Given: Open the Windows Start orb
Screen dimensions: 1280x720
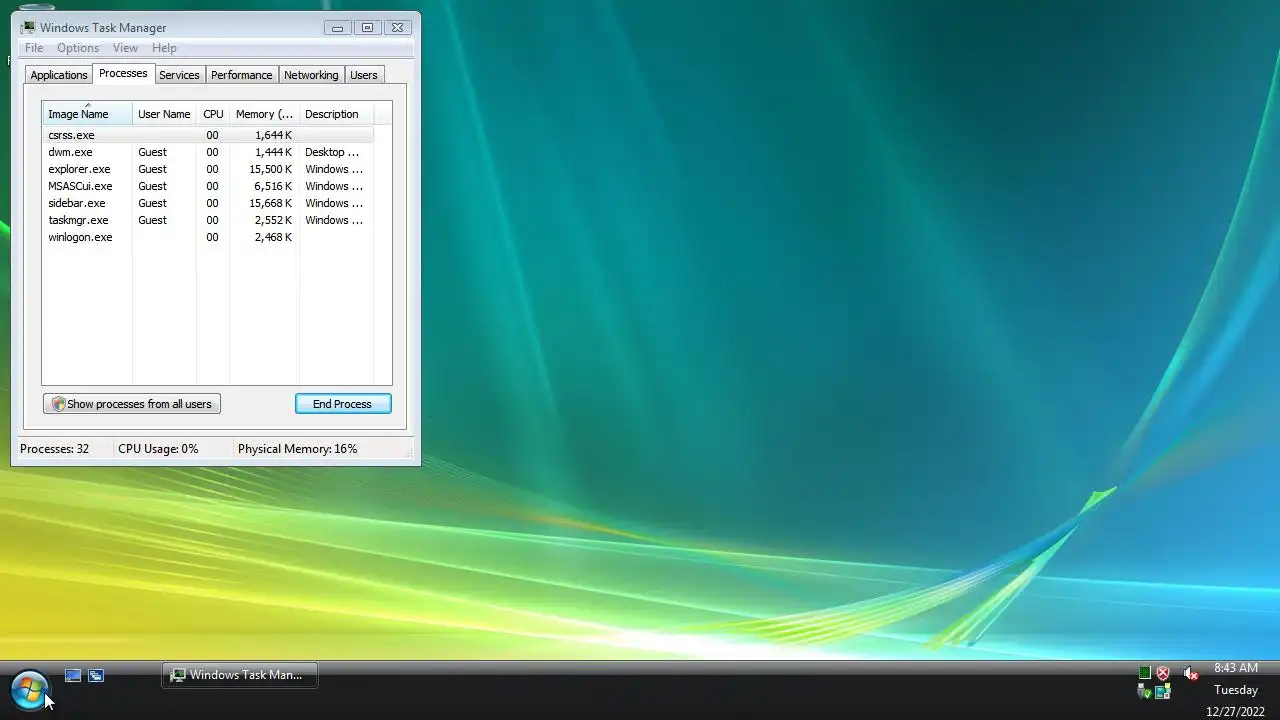Looking at the screenshot, I should tap(29, 690).
